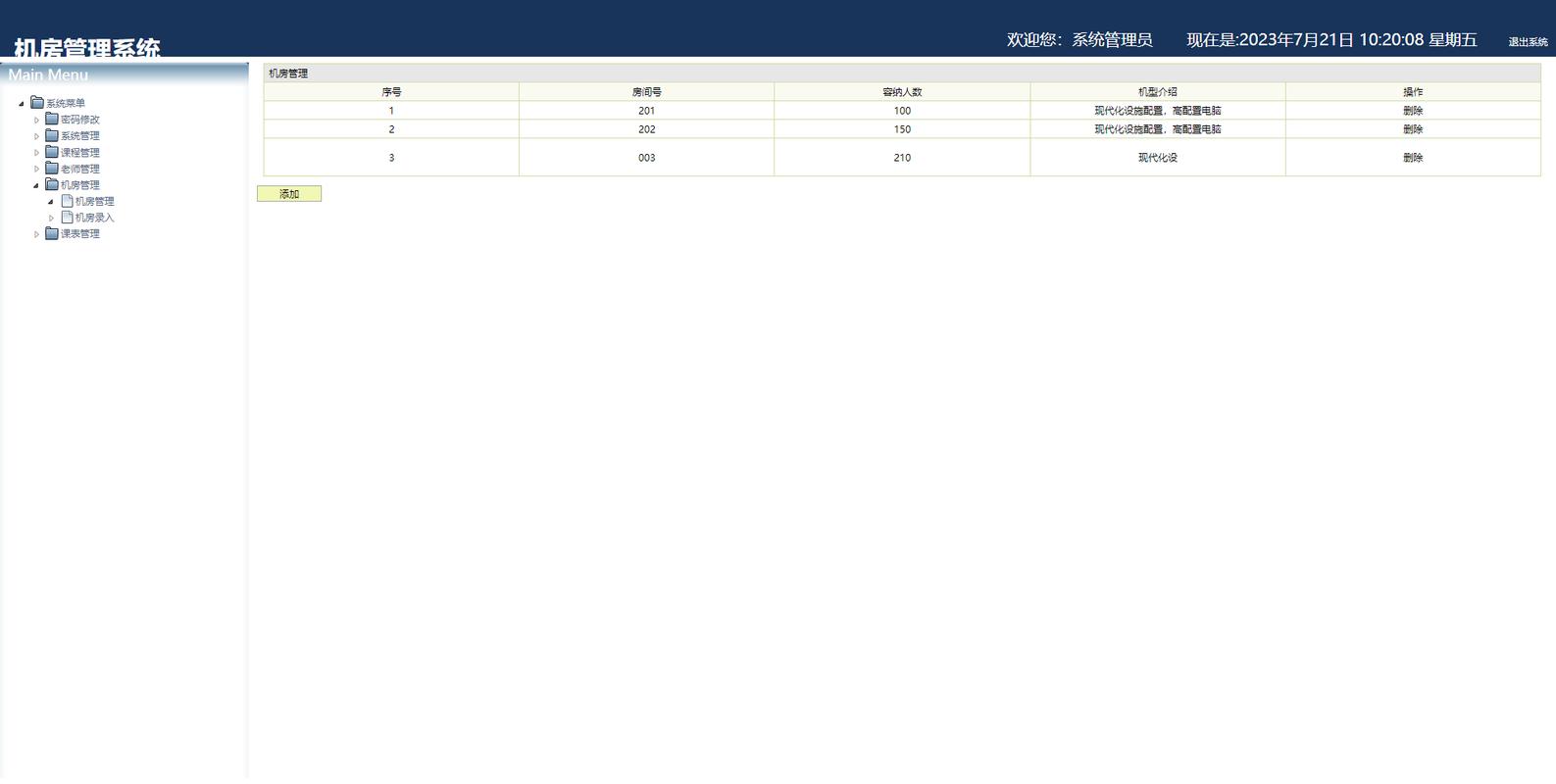Viewport: 1556px width, 784px height.
Task: Collapse the 机房管理 folder node arrow
Action: click(x=36, y=185)
